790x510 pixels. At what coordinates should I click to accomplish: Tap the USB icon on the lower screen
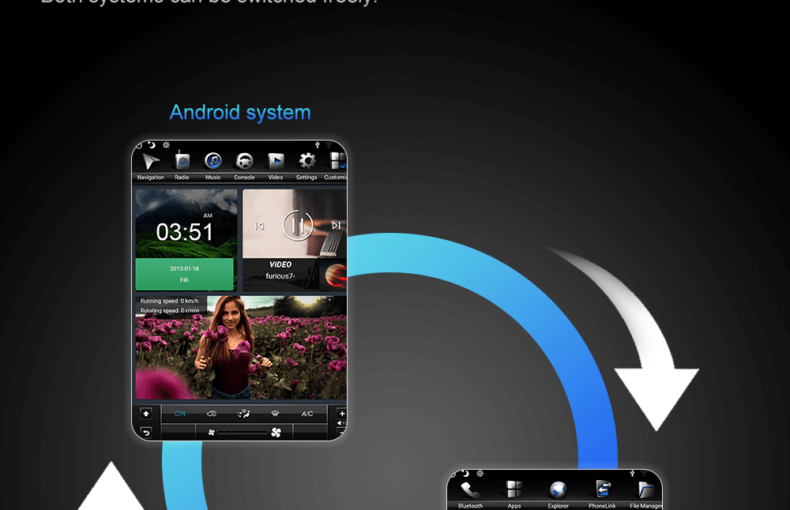pos(632,474)
